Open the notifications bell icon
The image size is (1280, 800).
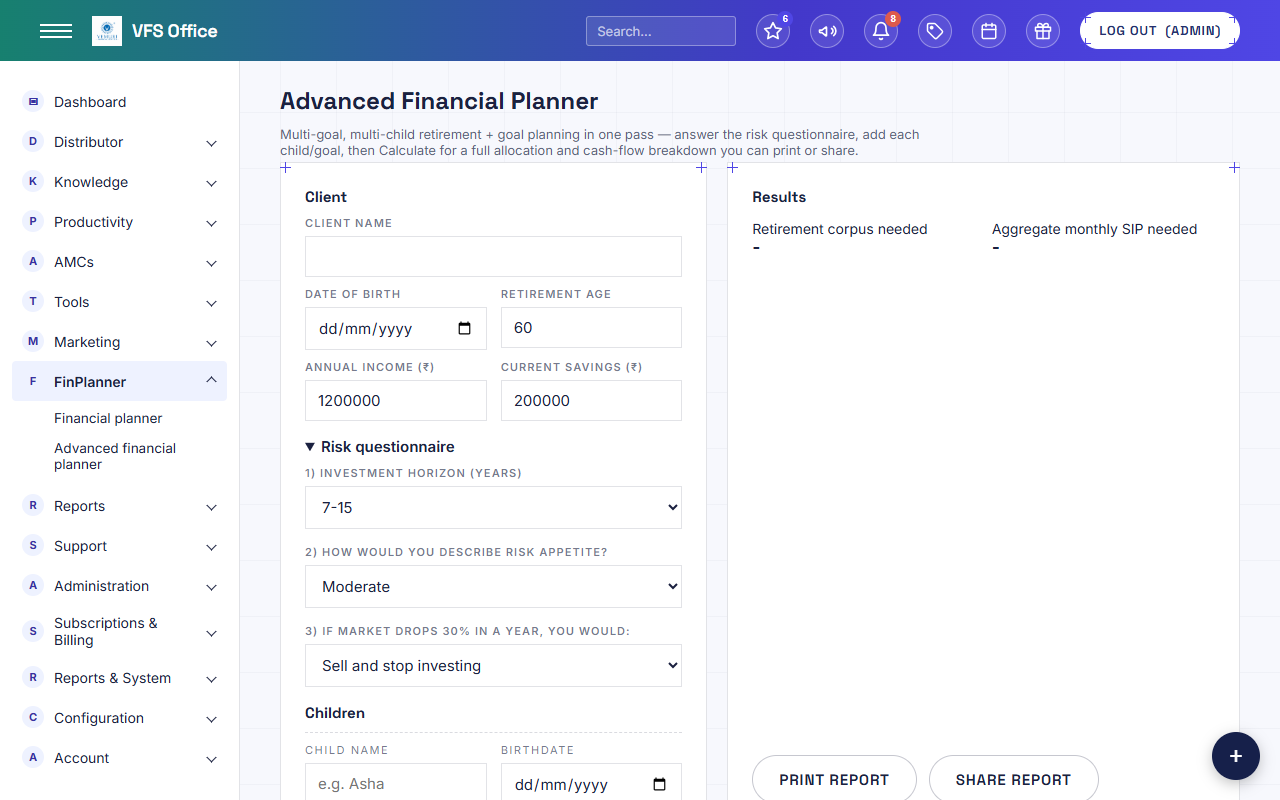click(x=881, y=31)
